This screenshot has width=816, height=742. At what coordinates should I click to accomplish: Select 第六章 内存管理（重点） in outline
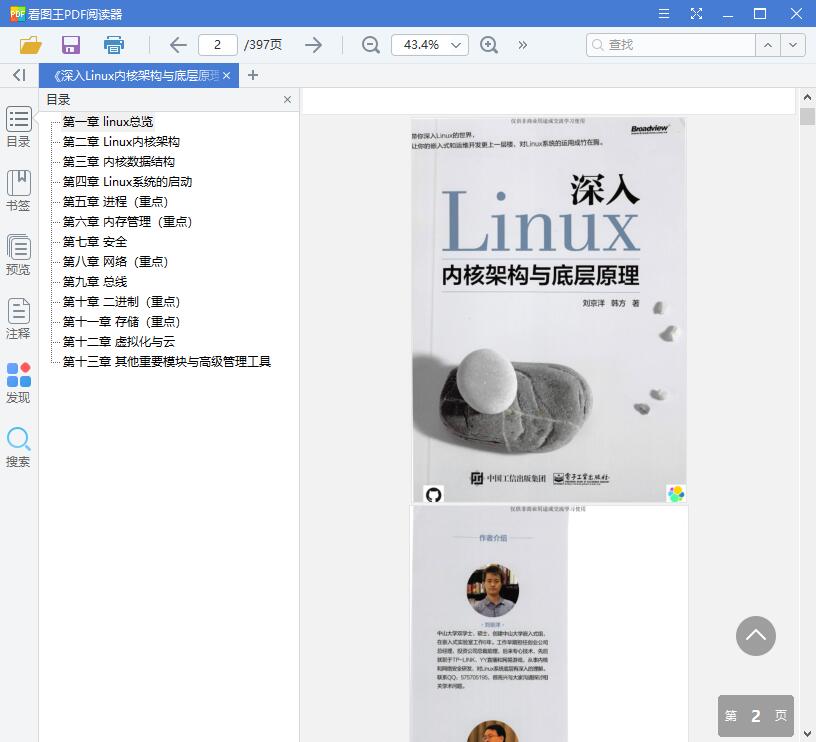[x=127, y=222]
